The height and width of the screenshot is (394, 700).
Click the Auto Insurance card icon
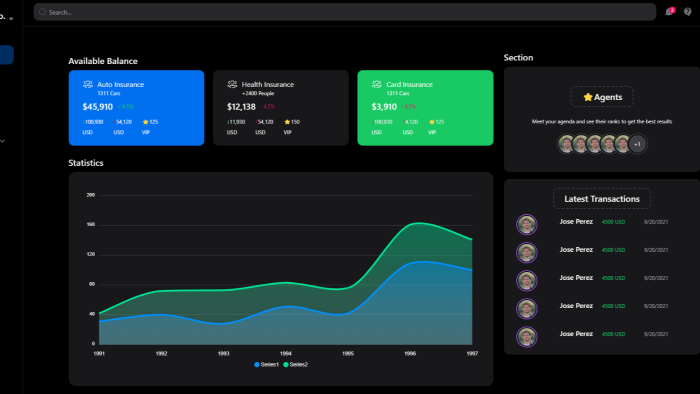click(88, 84)
